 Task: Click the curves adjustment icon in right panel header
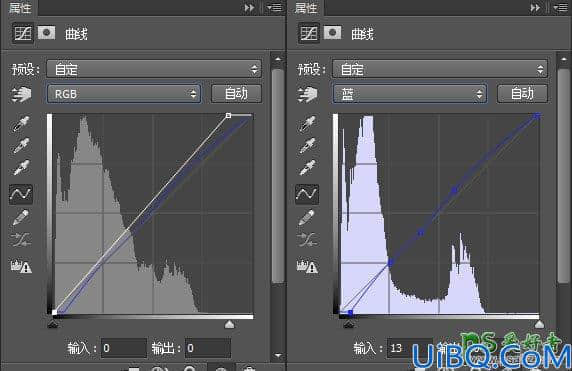pos(309,33)
